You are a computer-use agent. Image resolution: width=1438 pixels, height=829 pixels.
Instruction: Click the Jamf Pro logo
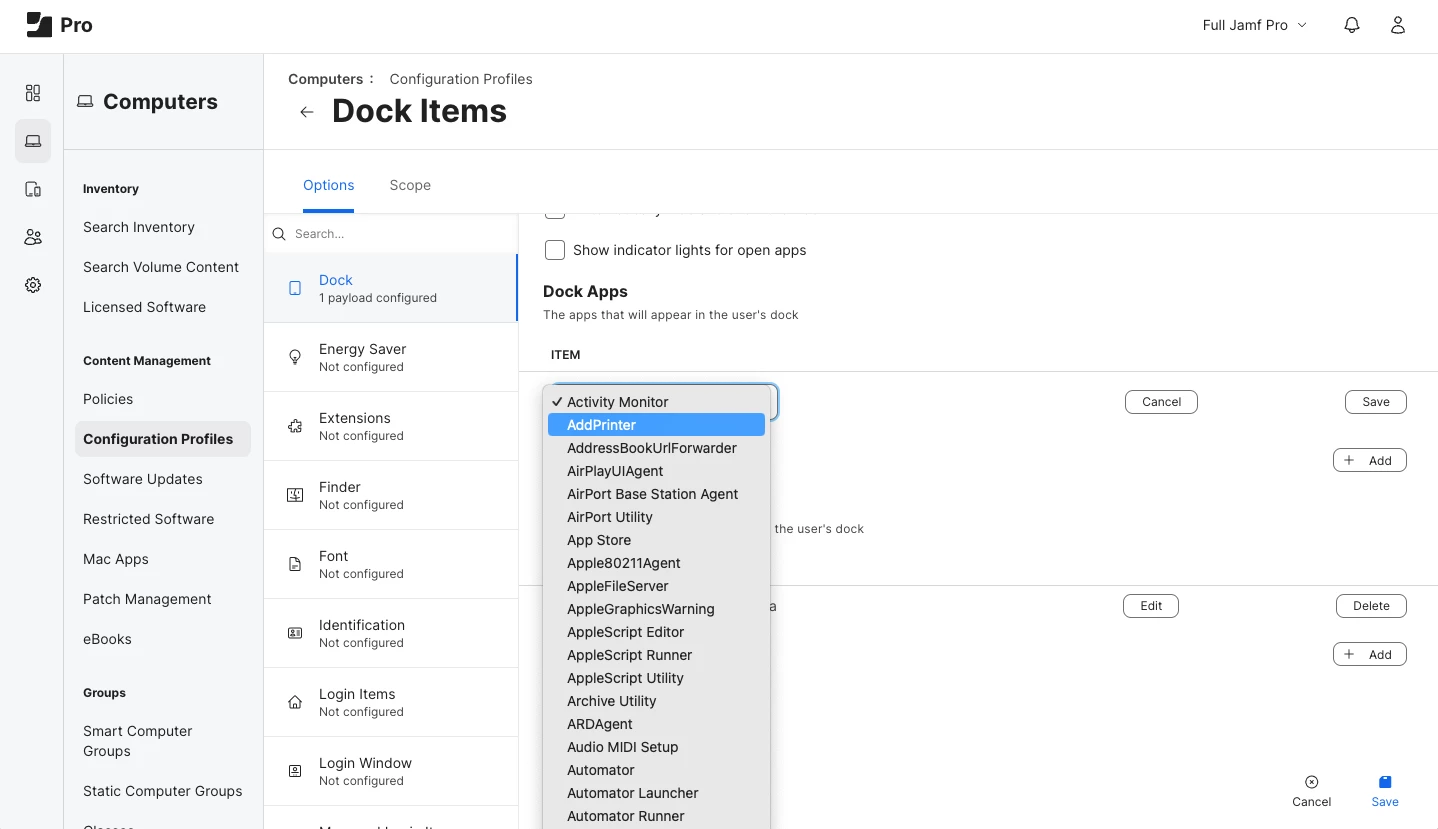59,25
